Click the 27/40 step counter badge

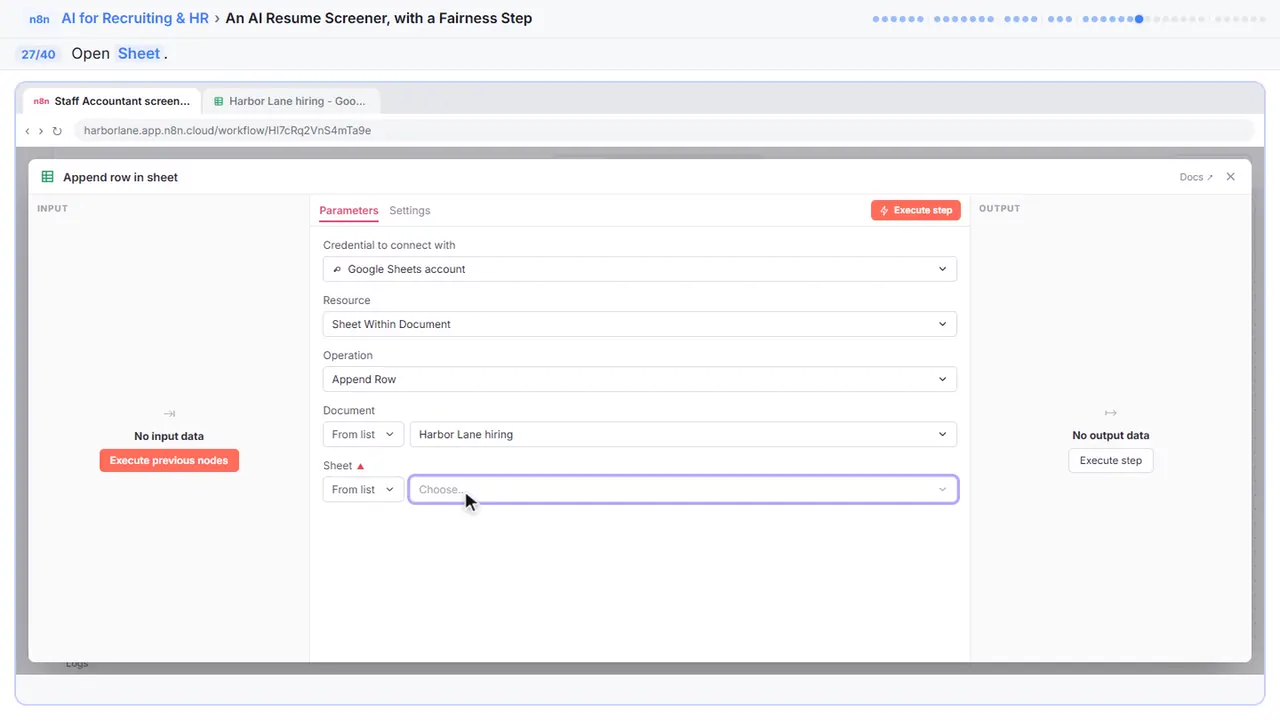pos(38,54)
